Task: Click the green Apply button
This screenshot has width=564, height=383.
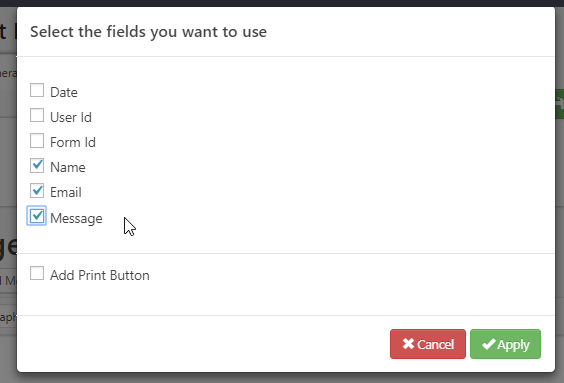Action: coord(505,344)
